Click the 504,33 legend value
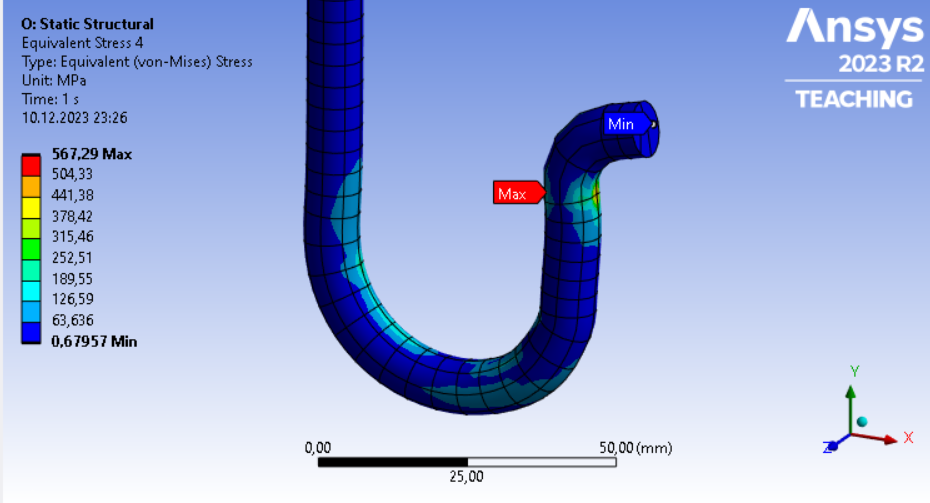The width and height of the screenshot is (930, 503). [x=72, y=174]
